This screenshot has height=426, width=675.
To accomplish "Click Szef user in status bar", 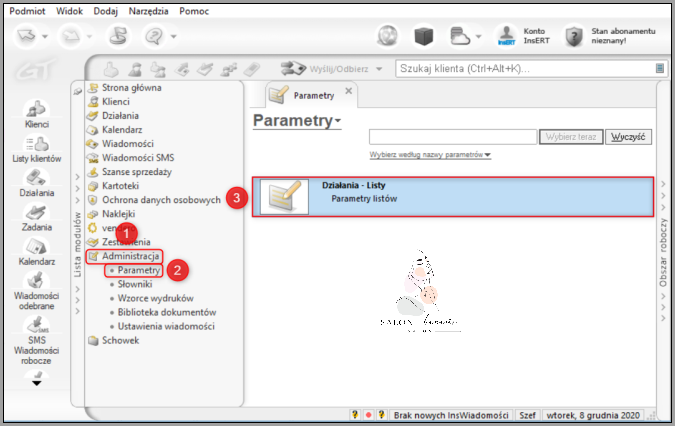I will pos(527,415).
